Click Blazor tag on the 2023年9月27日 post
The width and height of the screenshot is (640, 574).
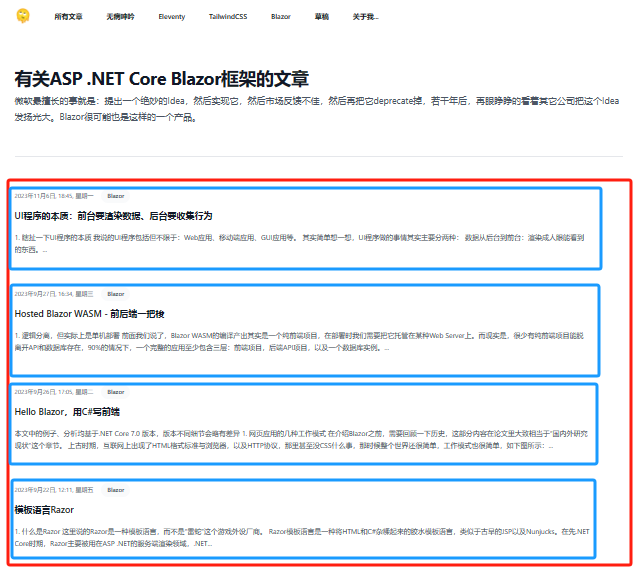coord(116,294)
